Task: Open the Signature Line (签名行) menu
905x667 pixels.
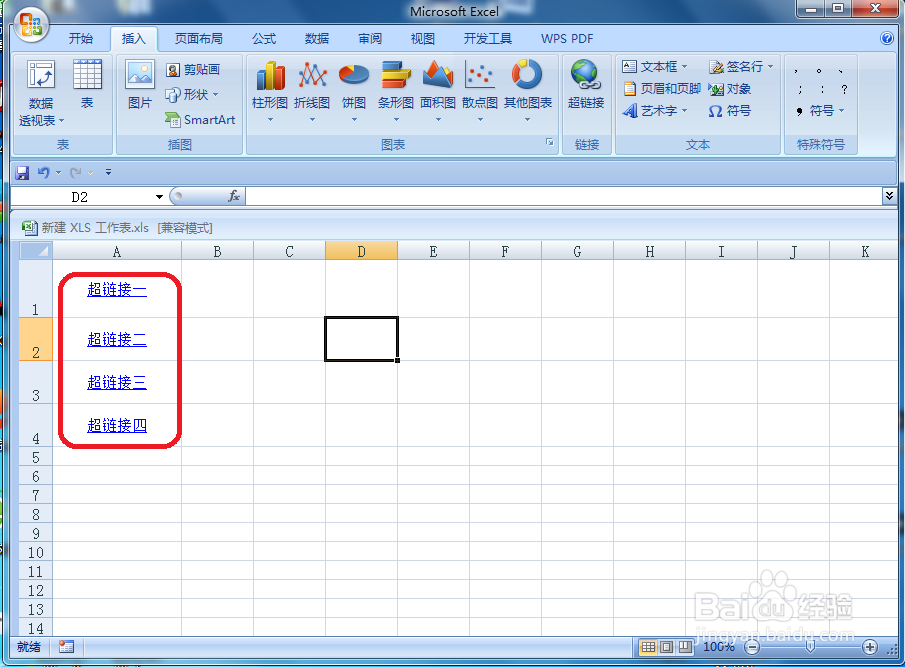Action: pyautogui.click(x=741, y=67)
